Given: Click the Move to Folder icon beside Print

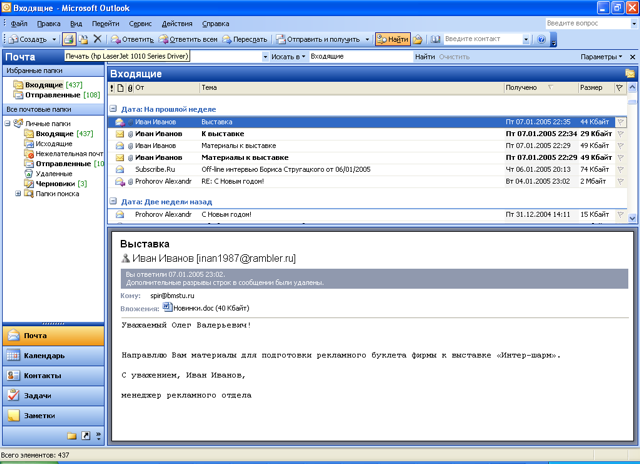Looking at the screenshot, I should (83, 39).
